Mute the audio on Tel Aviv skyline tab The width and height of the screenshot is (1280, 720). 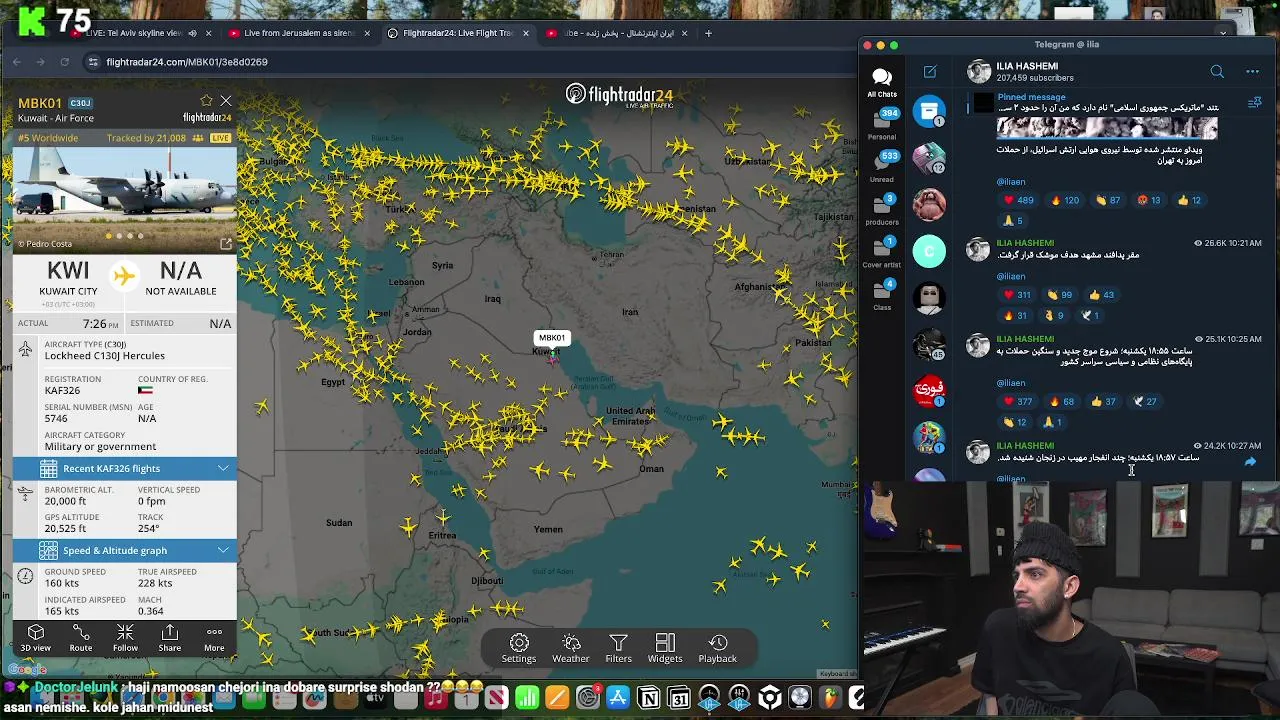pos(192,33)
